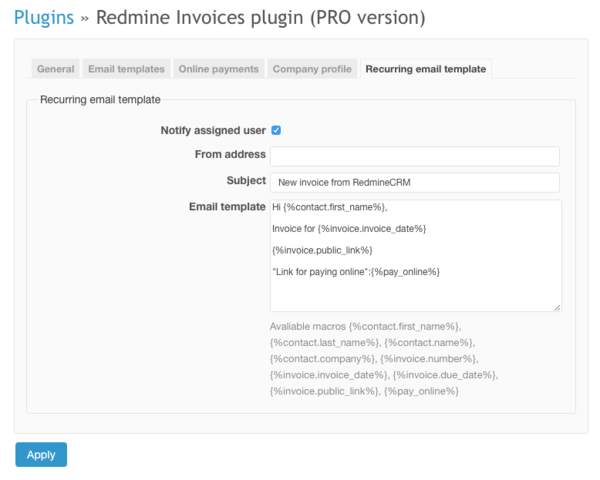
Task: Click the invoice.public_link line in the template
Action: (x=322, y=249)
